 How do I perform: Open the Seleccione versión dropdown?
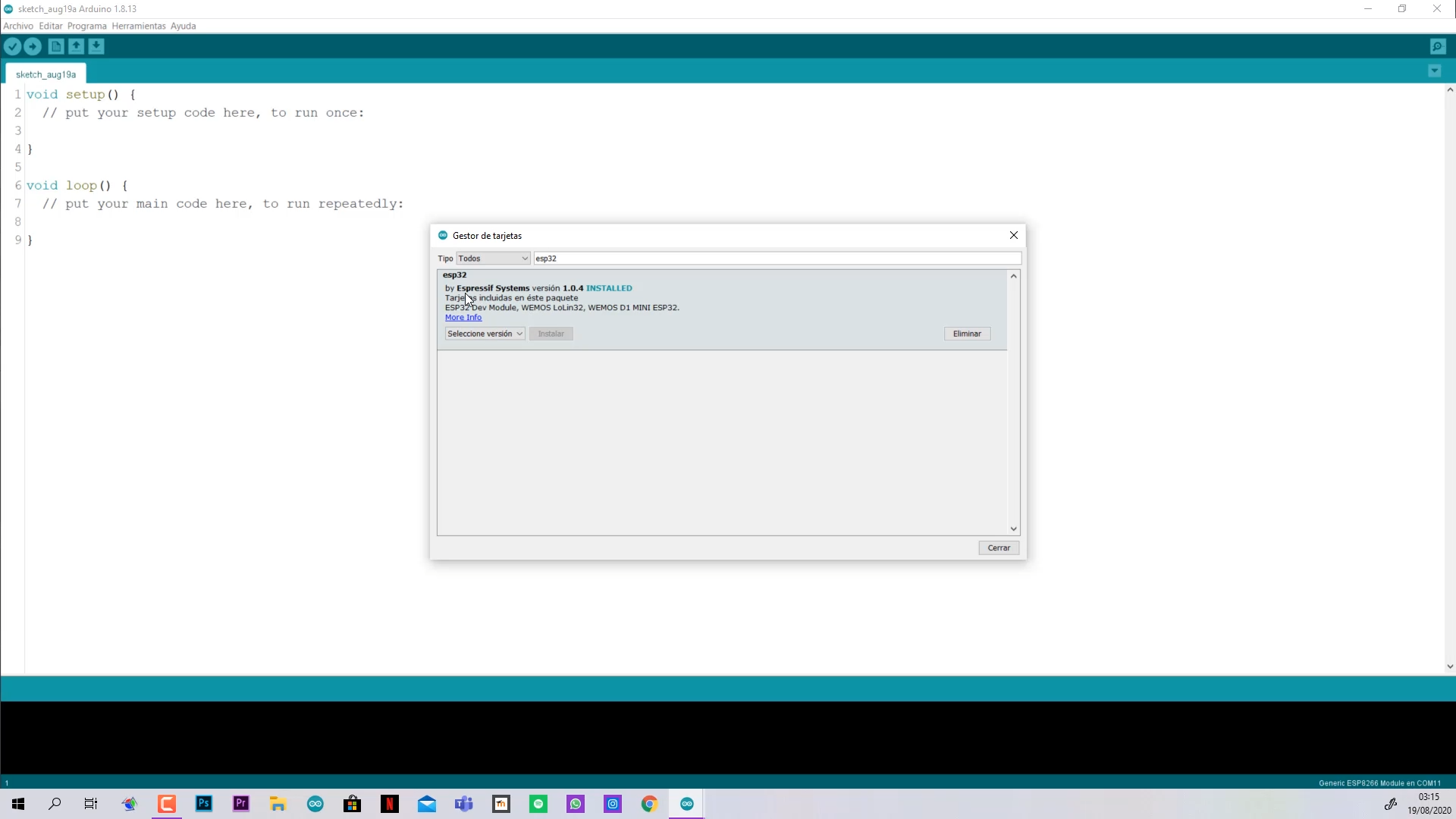pos(485,334)
